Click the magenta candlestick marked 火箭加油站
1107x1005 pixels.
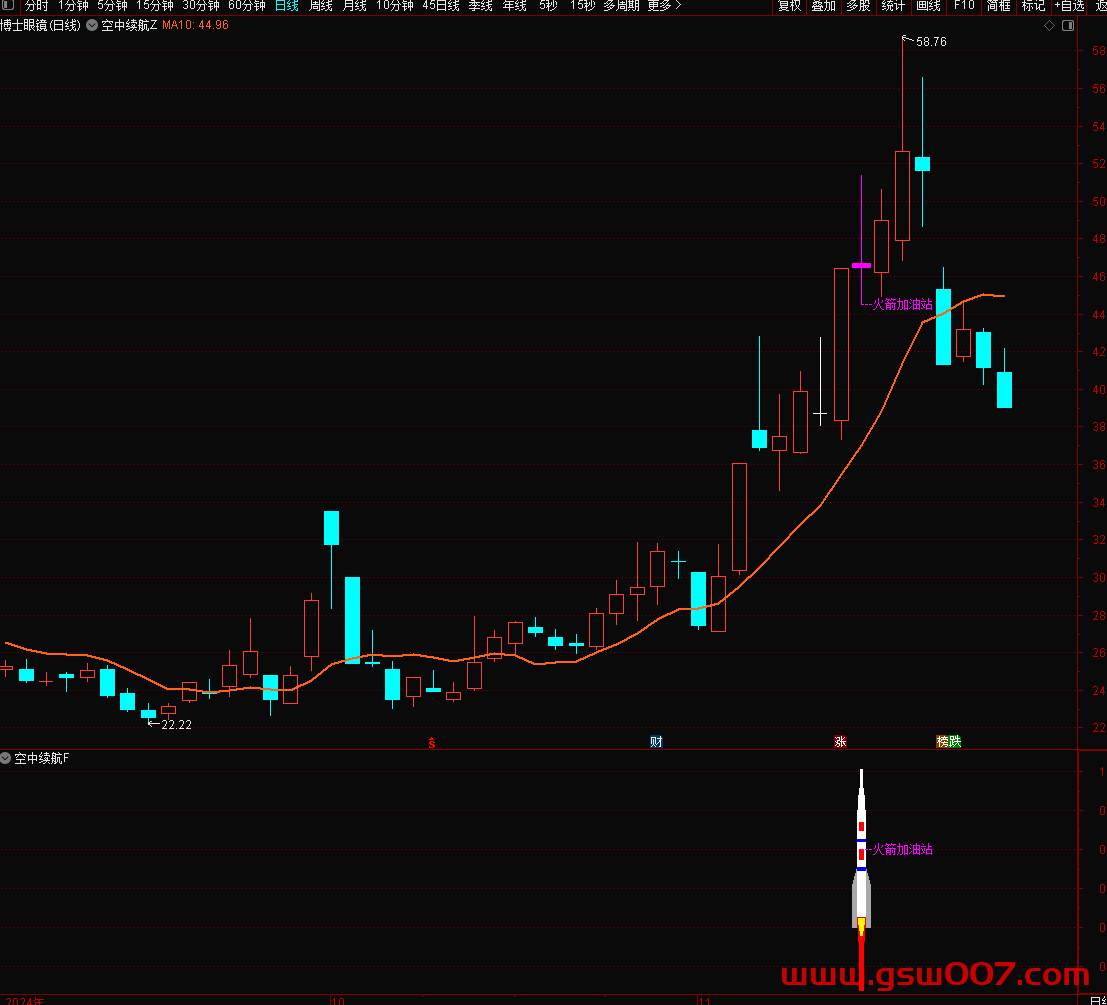(861, 265)
